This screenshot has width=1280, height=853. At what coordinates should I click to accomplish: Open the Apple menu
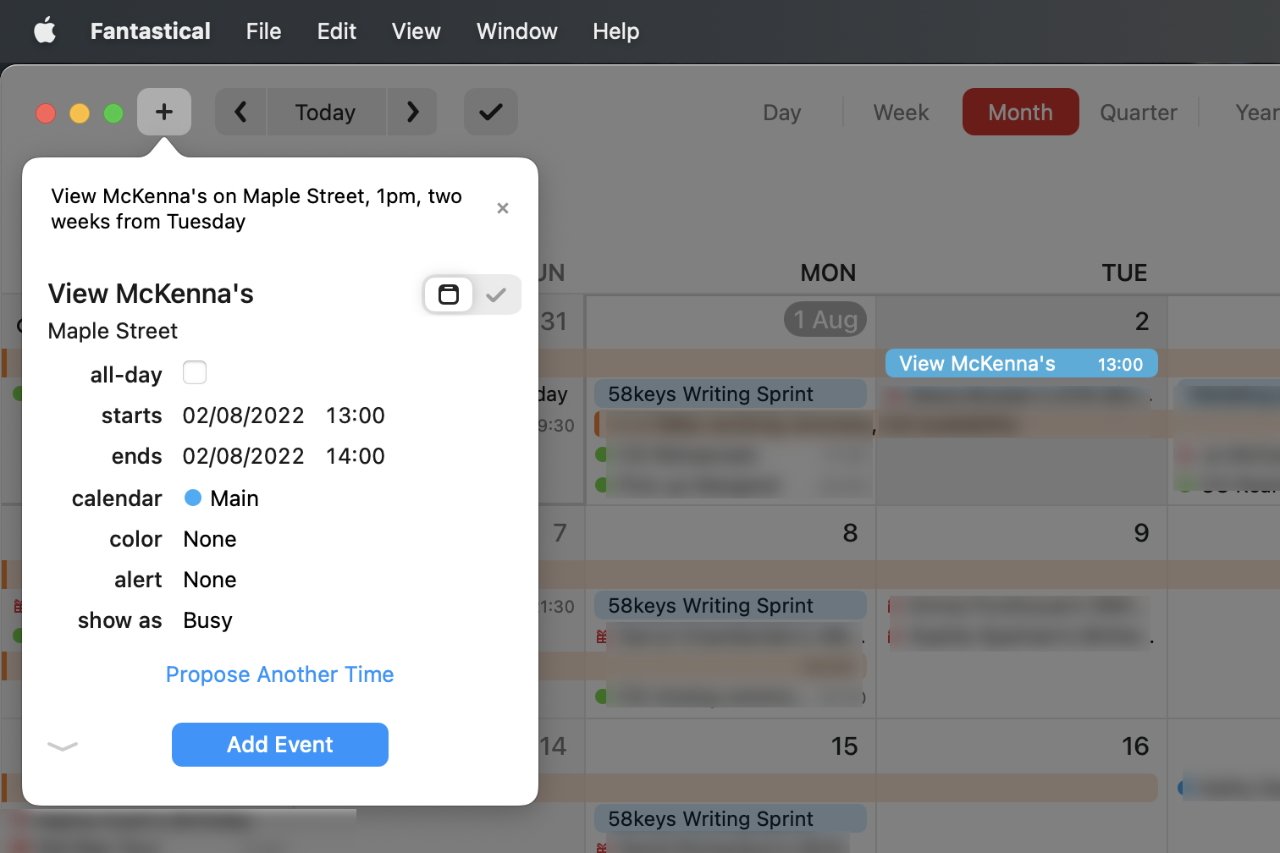point(45,31)
